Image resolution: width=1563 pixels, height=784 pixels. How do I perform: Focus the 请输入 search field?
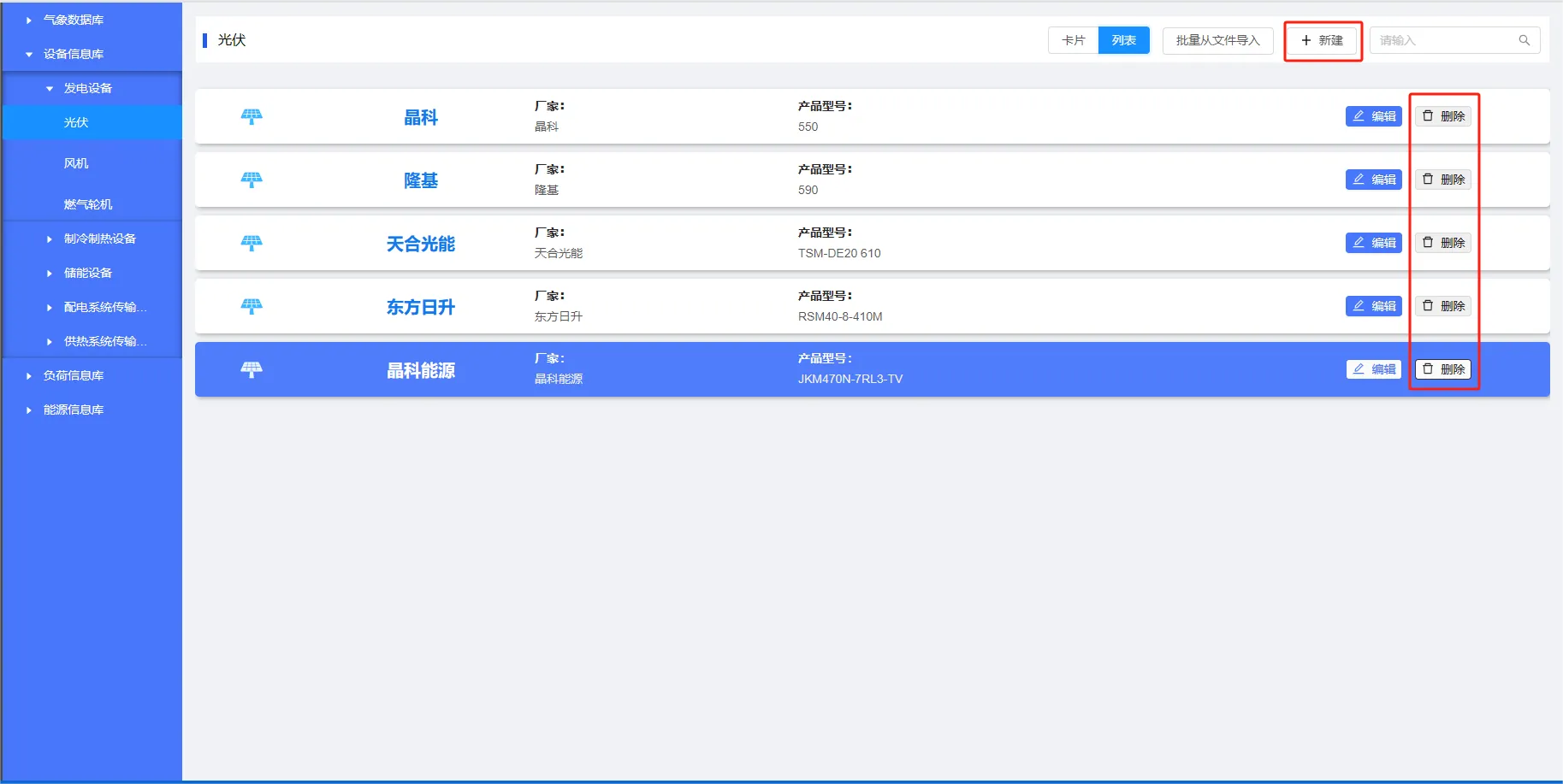pyautogui.click(x=1454, y=40)
